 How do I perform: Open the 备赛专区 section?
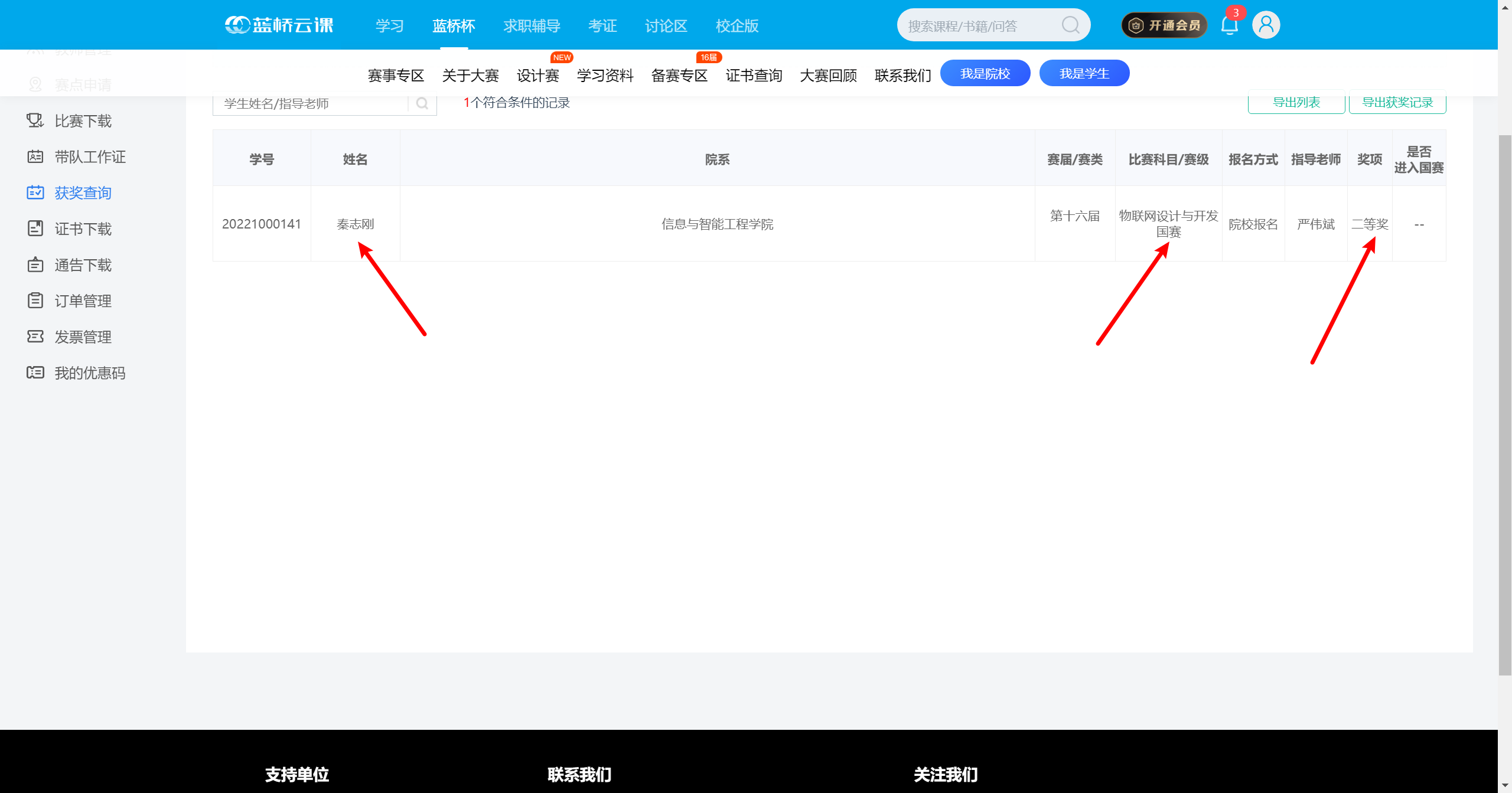click(679, 76)
